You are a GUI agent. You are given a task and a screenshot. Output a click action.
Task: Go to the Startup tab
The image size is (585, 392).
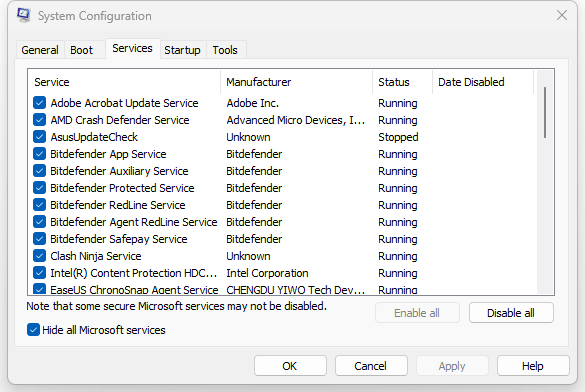tap(182, 50)
